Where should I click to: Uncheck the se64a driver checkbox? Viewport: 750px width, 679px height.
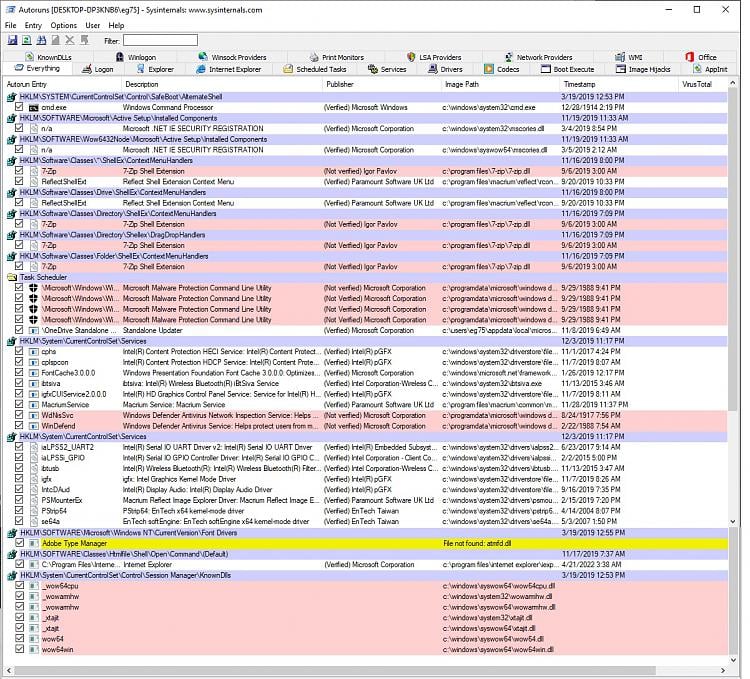click(x=19, y=521)
